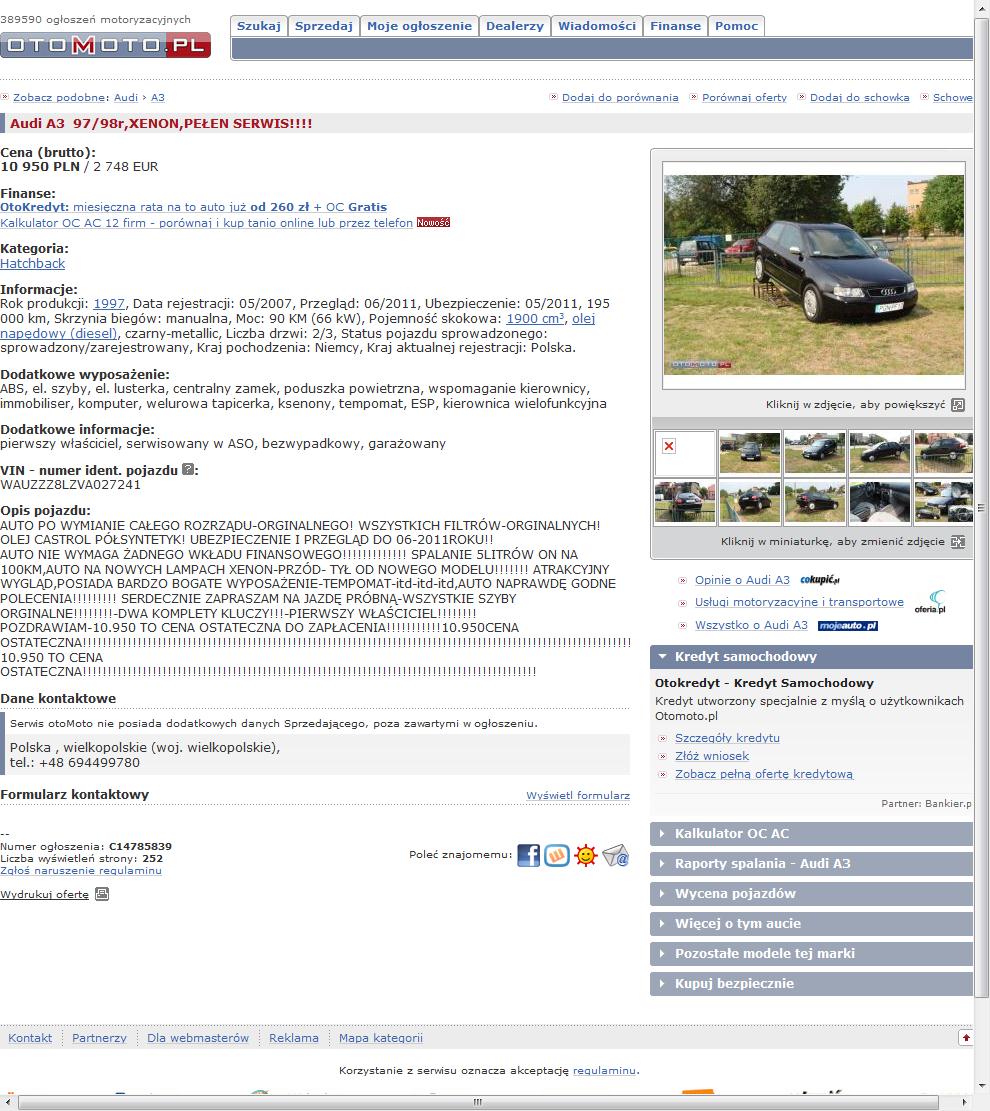Click the scrollbar down arrow

(981, 1085)
